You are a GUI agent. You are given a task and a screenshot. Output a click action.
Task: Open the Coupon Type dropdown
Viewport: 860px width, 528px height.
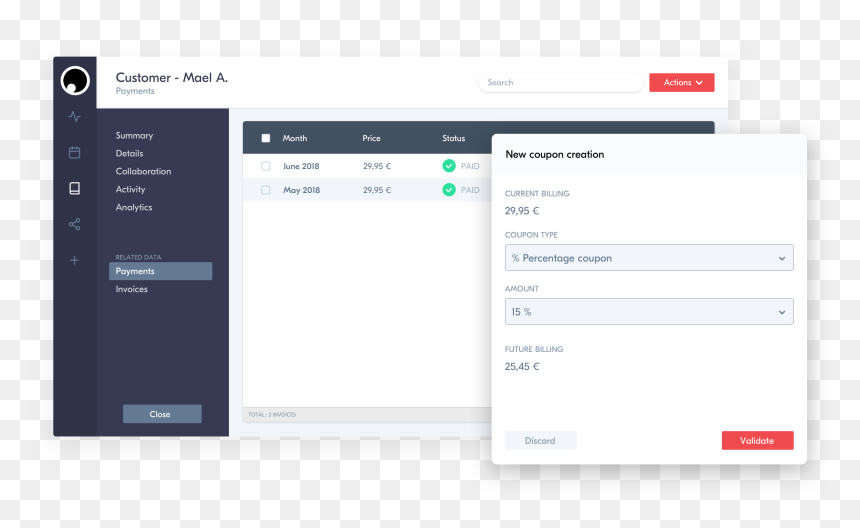(x=649, y=258)
